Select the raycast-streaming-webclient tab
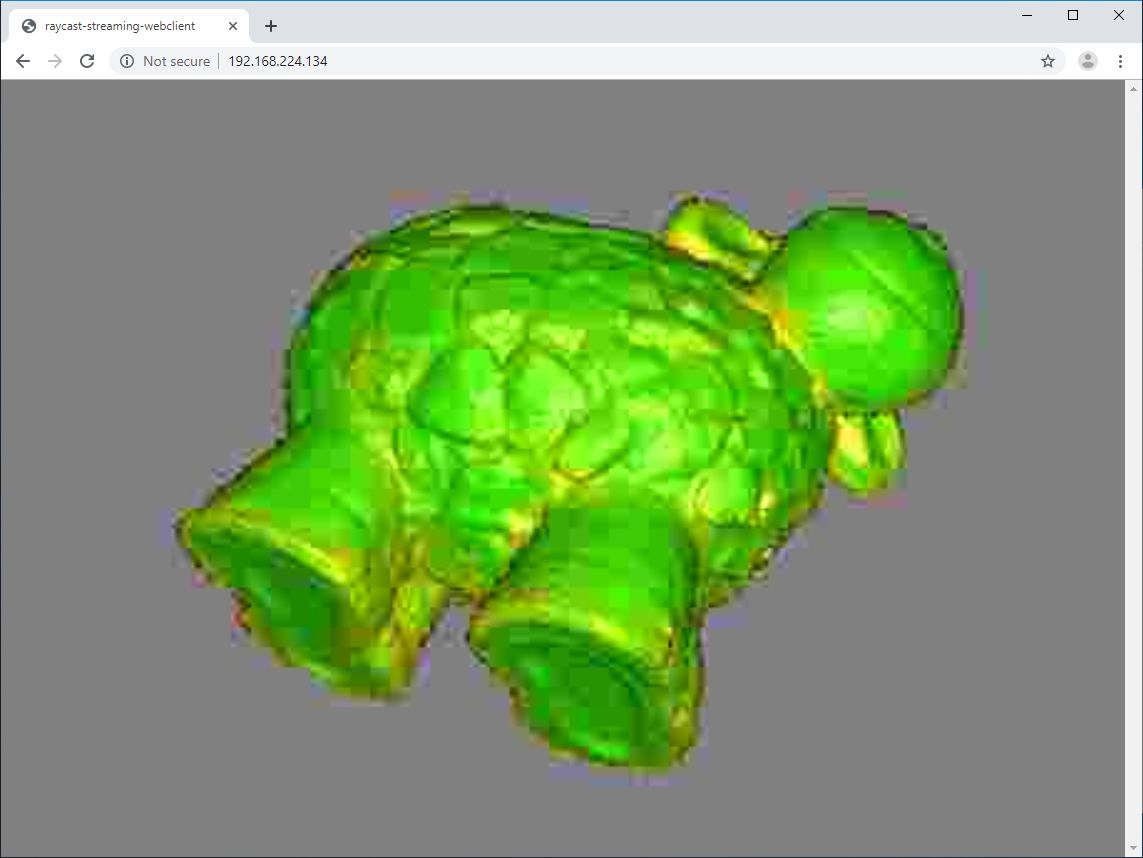 [x=120, y=26]
